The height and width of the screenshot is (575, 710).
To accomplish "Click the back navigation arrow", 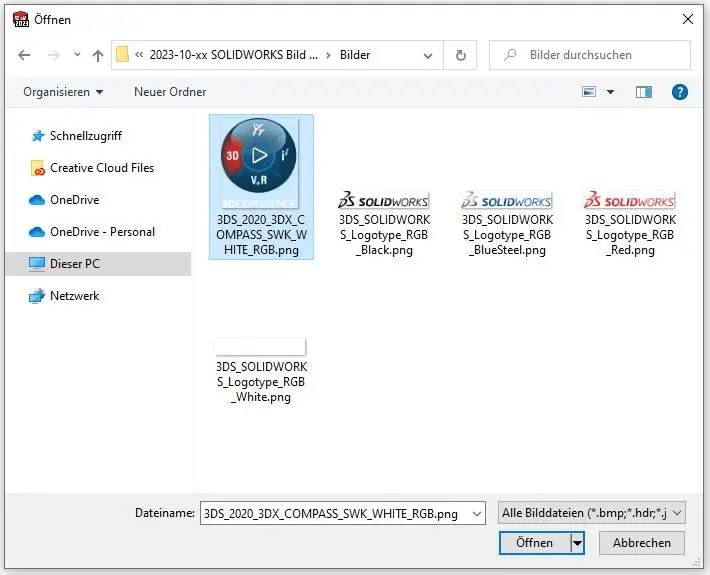I will [x=26, y=55].
